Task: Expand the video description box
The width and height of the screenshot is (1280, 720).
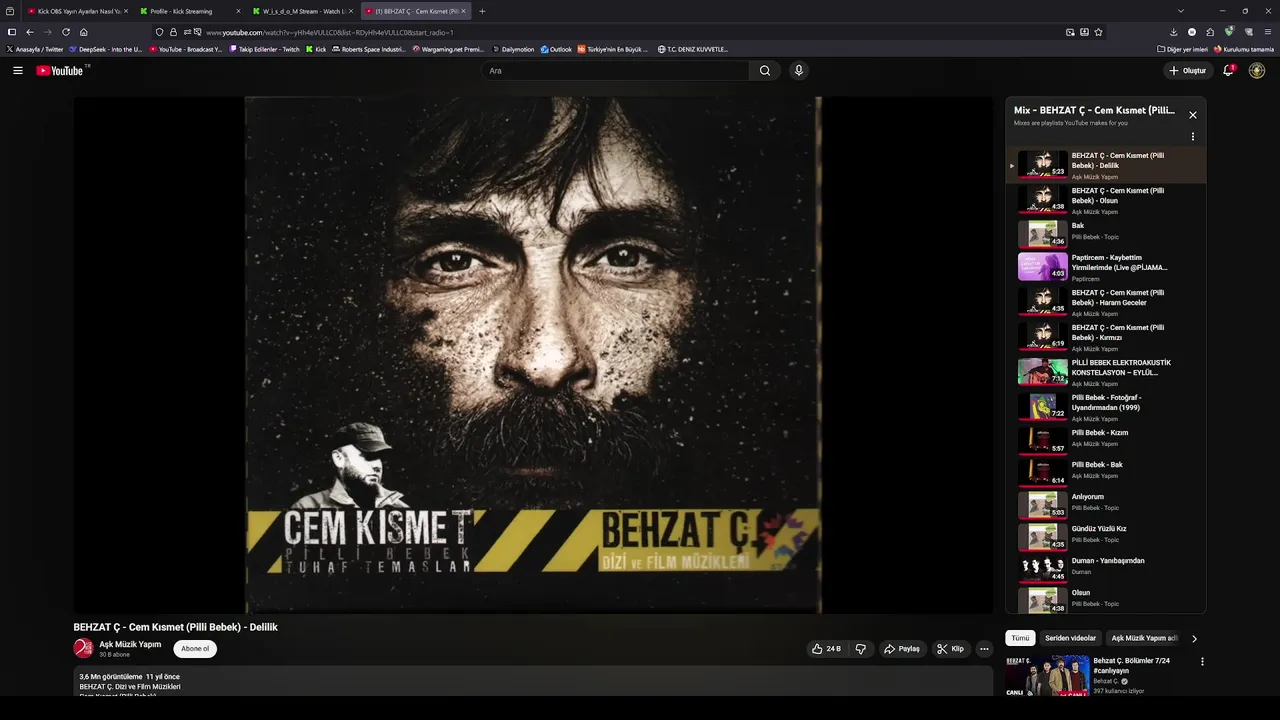Action: pyautogui.click(x=533, y=682)
